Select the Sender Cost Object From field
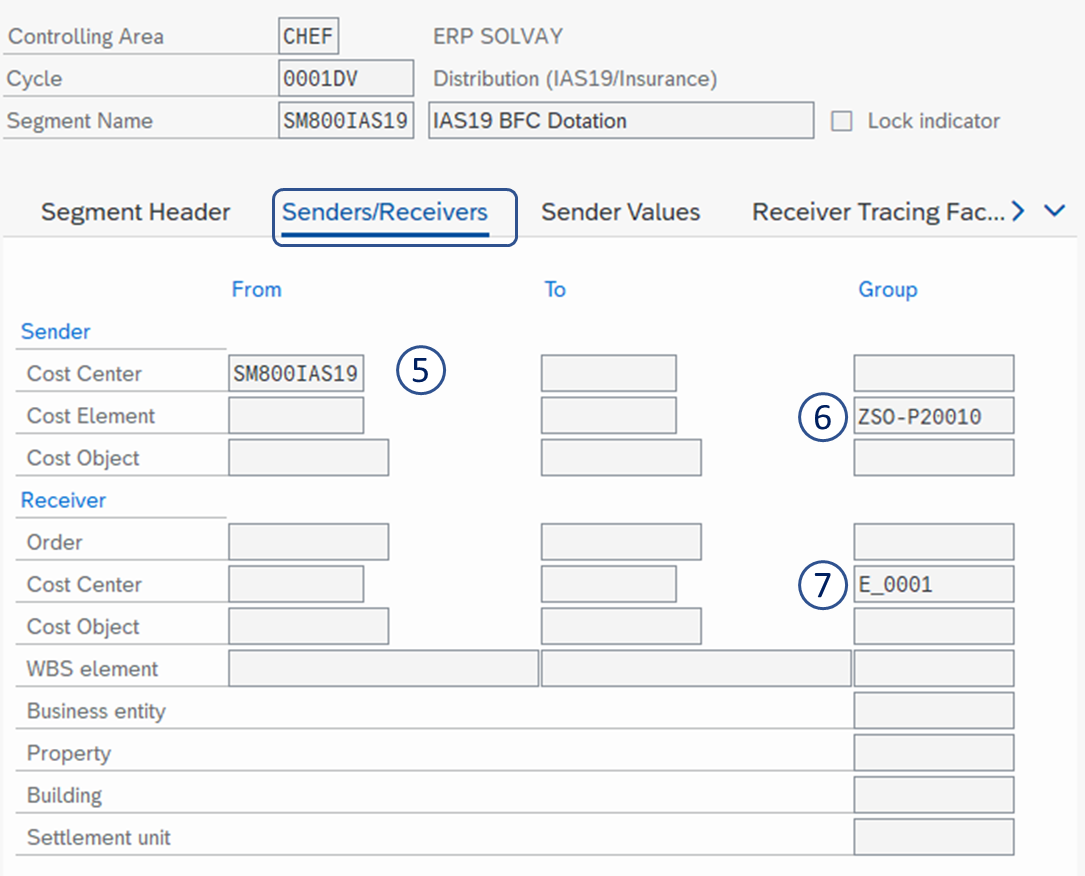Viewport: 1085px width, 876px height. pyautogui.click(x=308, y=458)
